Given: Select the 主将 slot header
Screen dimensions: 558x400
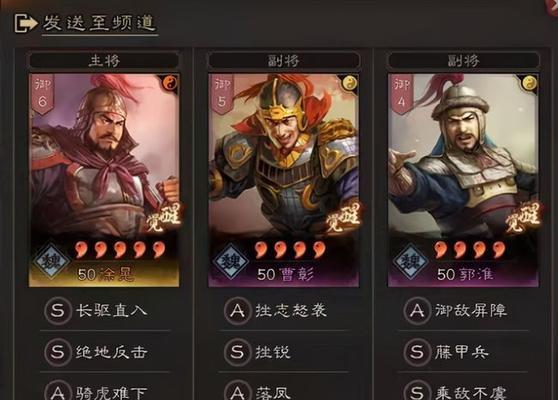Looking at the screenshot, I should (104, 60).
